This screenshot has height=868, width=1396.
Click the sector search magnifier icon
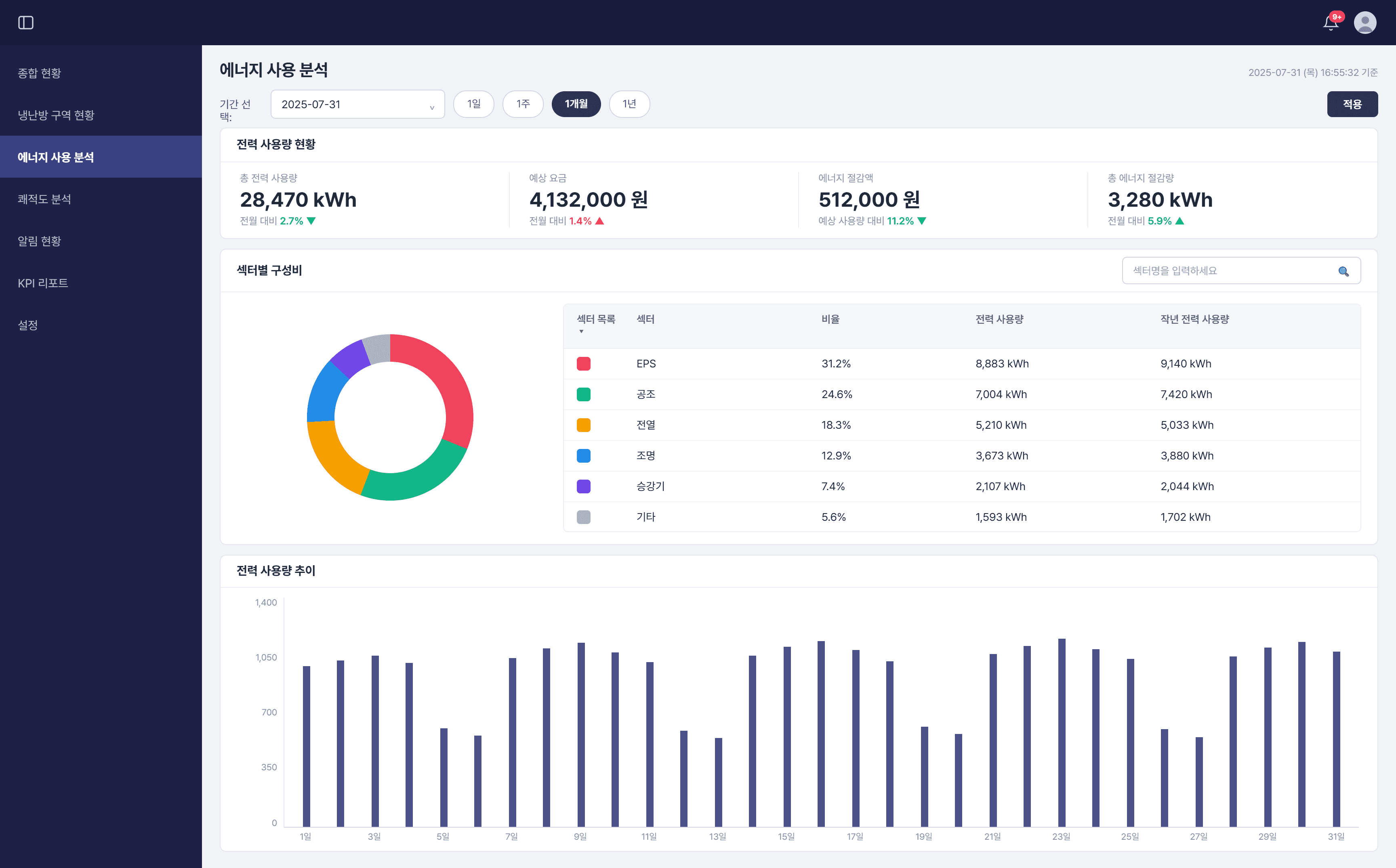pyautogui.click(x=1343, y=271)
